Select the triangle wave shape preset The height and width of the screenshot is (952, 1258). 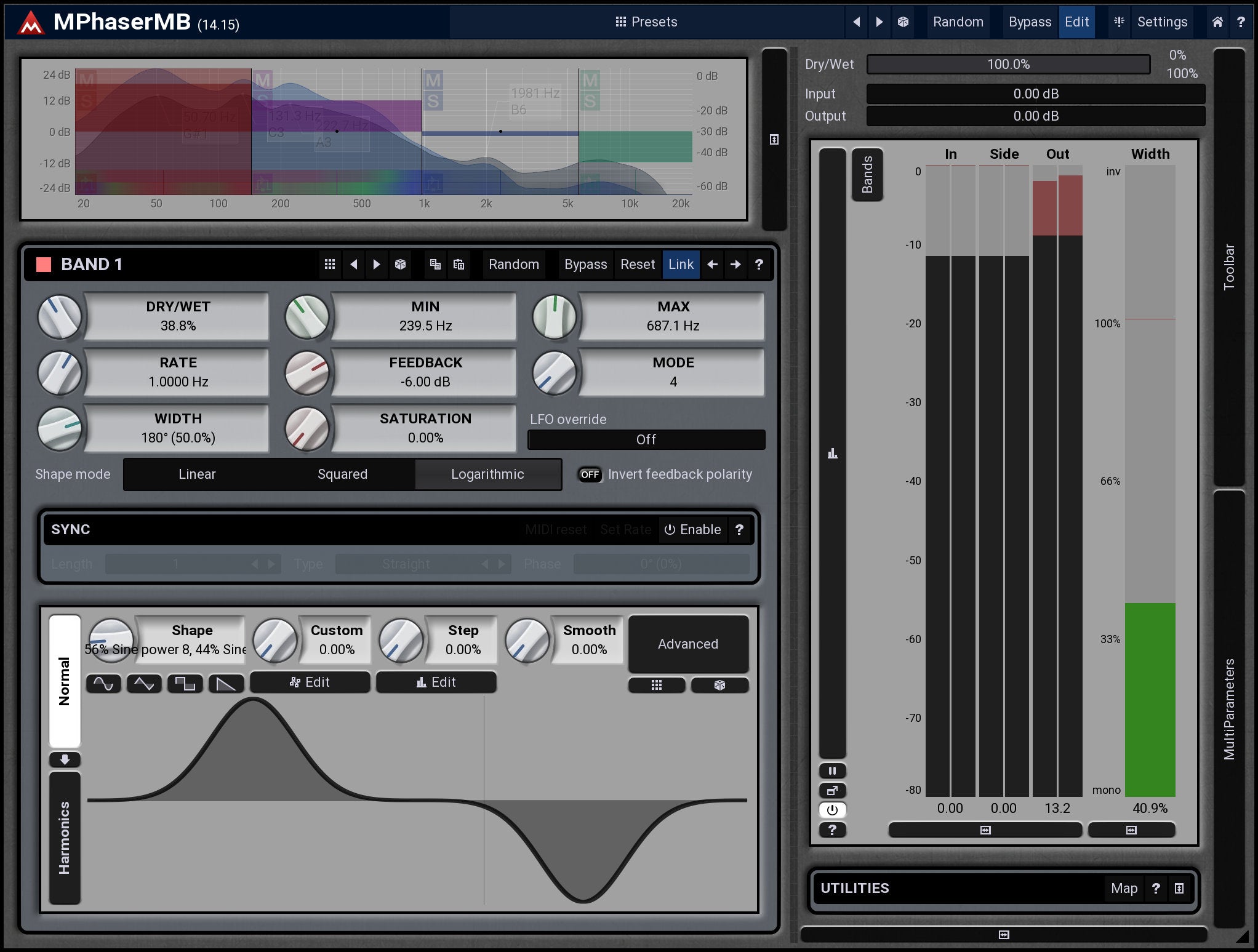point(144,684)
